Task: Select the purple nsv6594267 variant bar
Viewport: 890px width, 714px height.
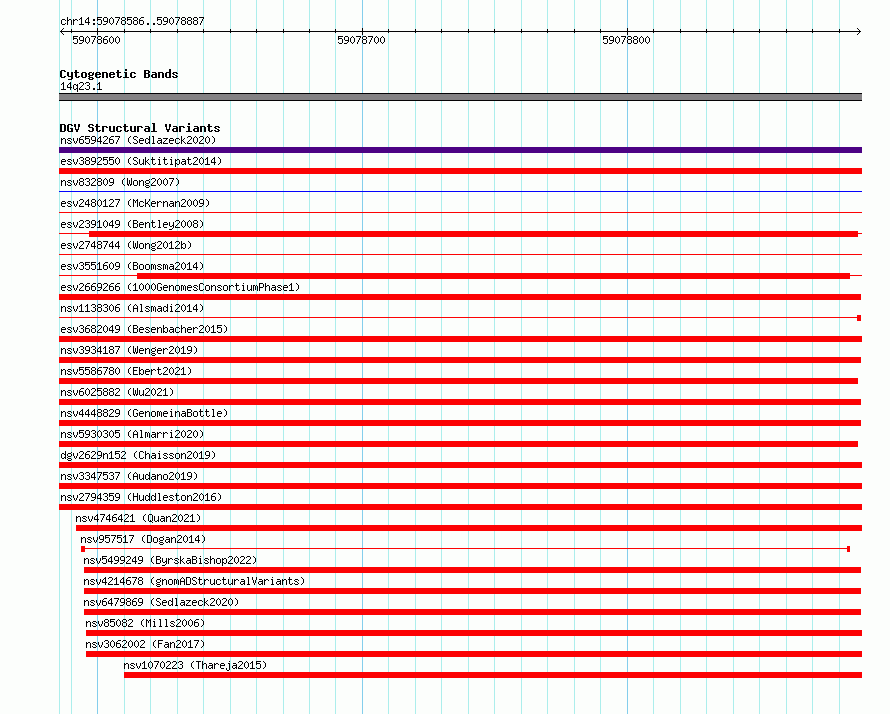Action: tap(460, 150)
